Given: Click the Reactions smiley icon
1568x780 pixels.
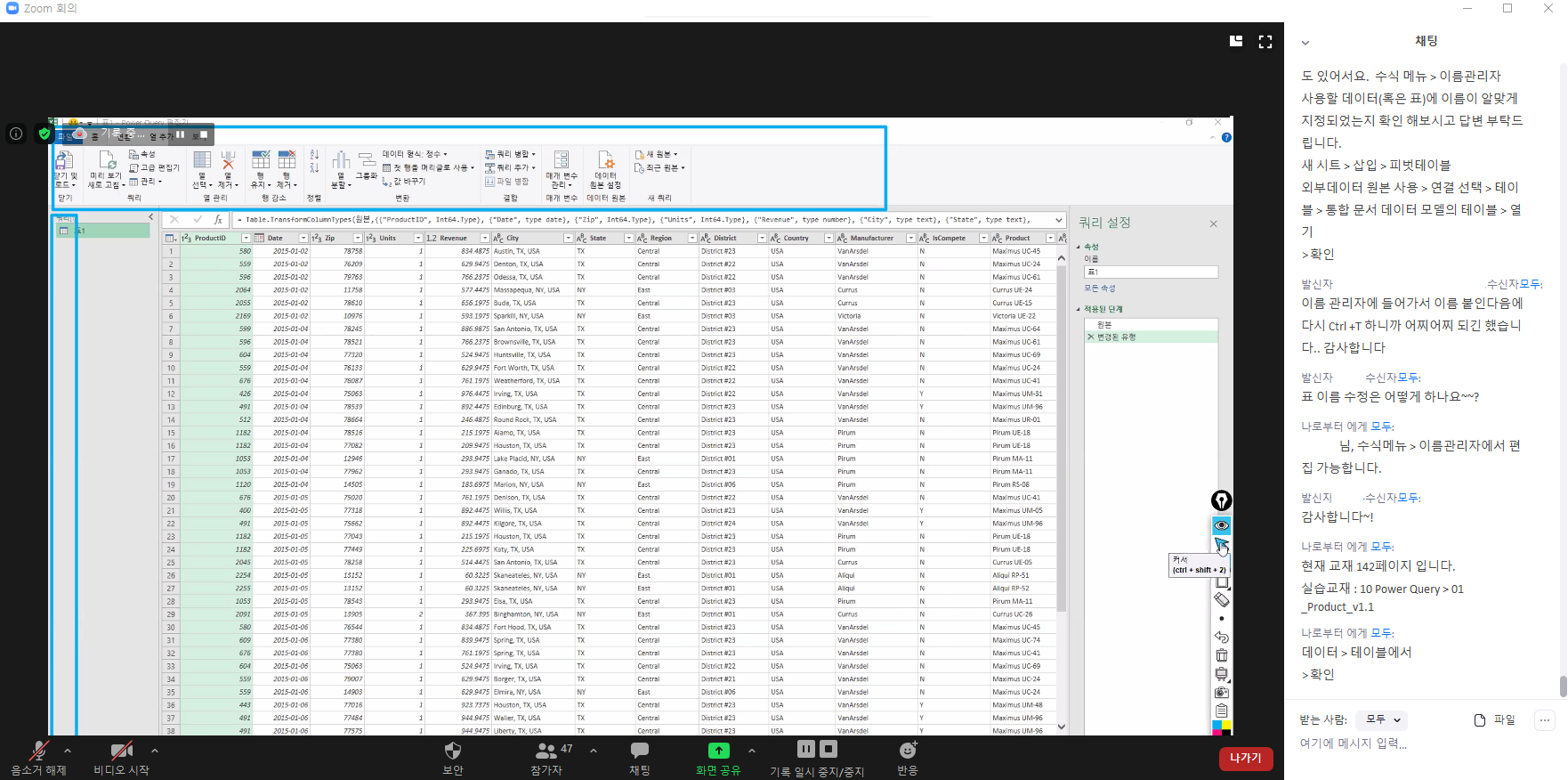Looking at the screenshot, I should tap(907, 752).
